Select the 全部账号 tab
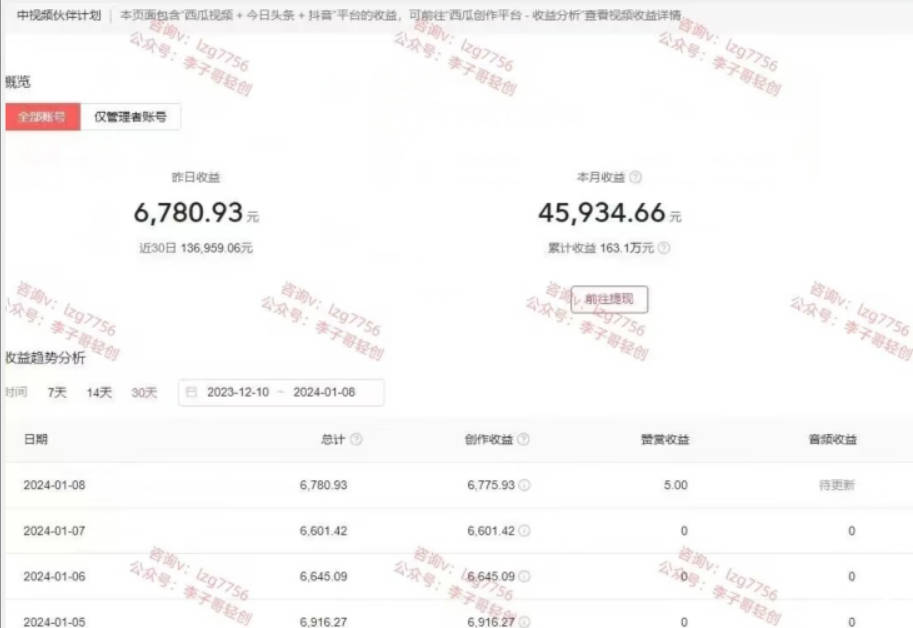This screenshot has height=628, width=913. (43, 117)
